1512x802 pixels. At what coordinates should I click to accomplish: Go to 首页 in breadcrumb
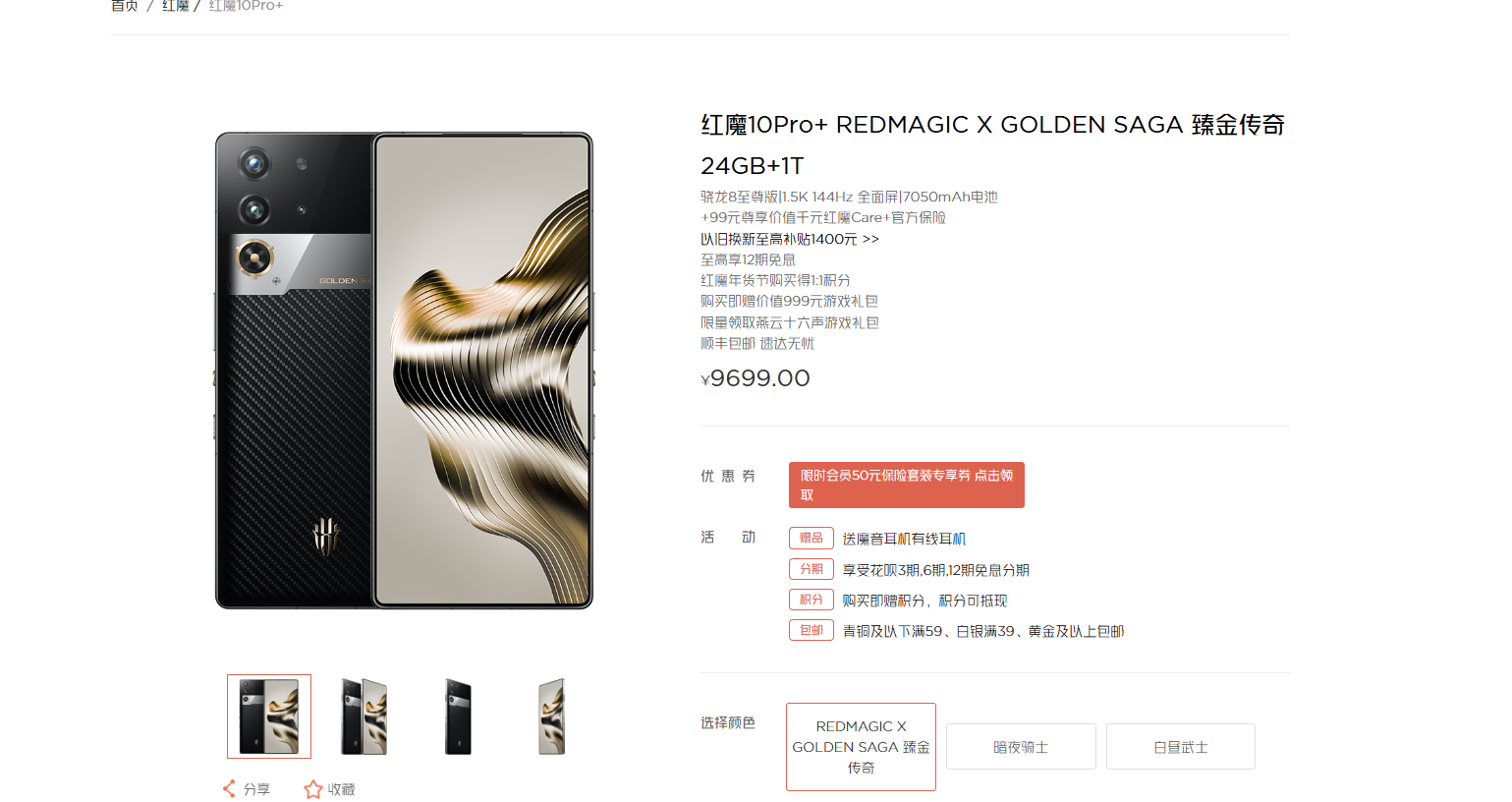point(125,6)
